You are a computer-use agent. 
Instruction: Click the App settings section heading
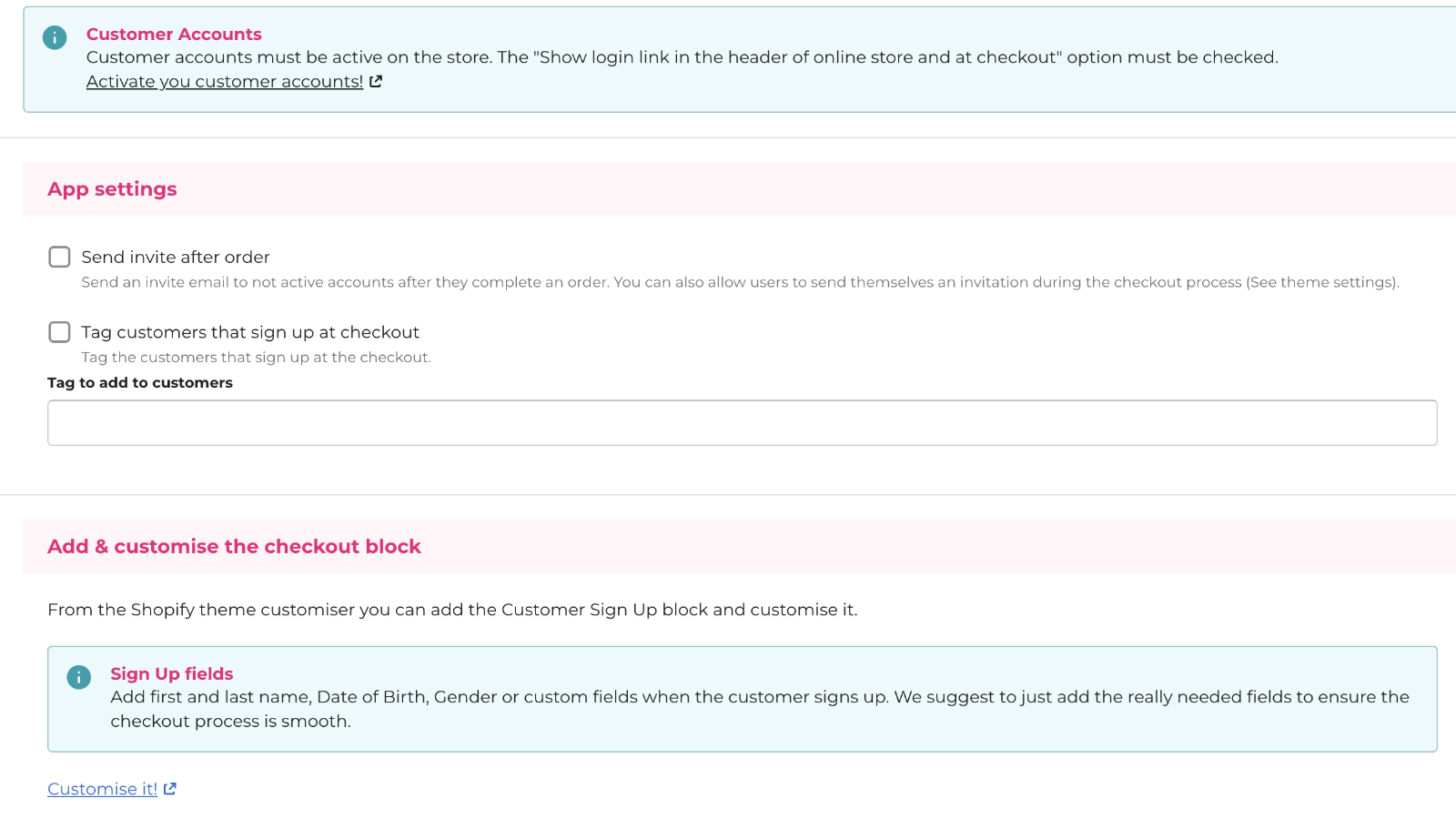112,189
